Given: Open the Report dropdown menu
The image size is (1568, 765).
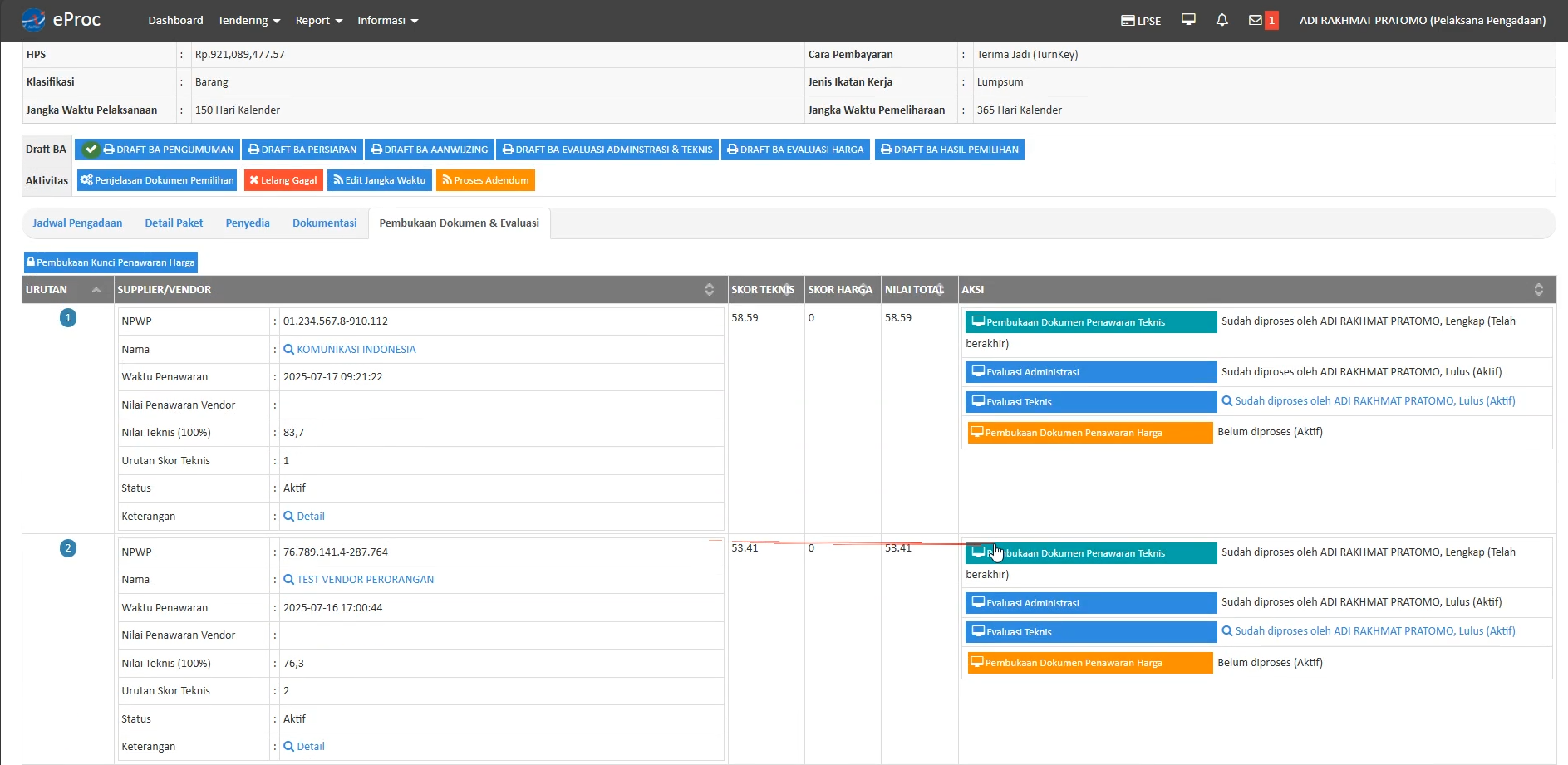Looking at the screenshot, I should point(318,21).
